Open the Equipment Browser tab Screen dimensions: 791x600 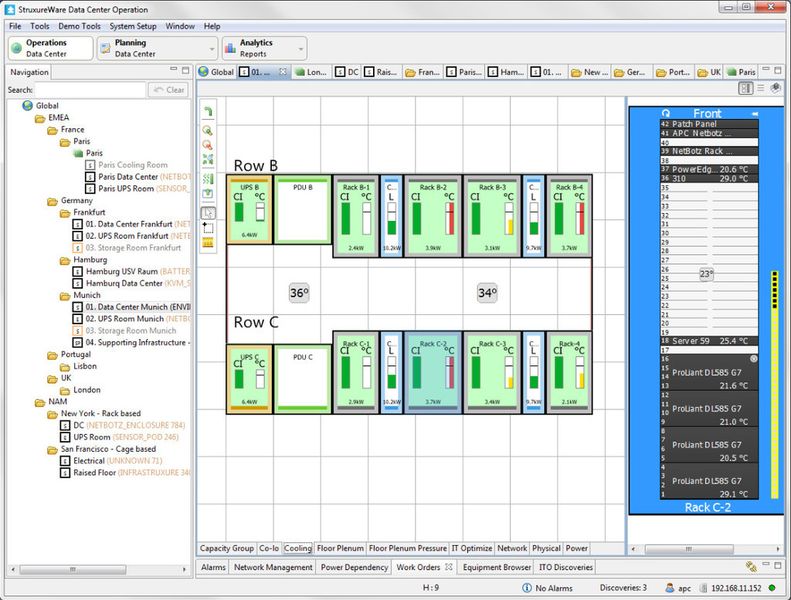497,567
